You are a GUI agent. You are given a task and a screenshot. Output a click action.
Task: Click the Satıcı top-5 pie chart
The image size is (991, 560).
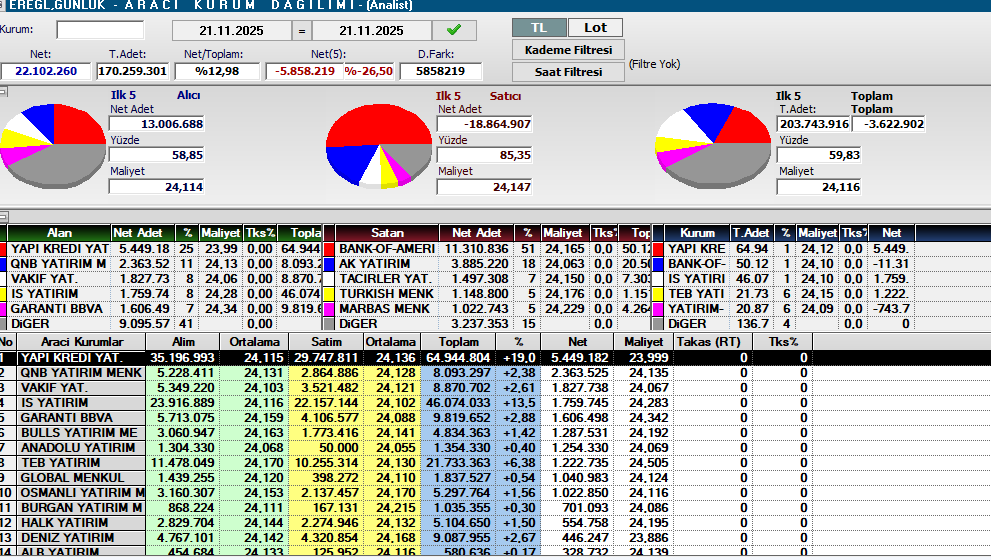pyautogui.click(x=377, y=146)
